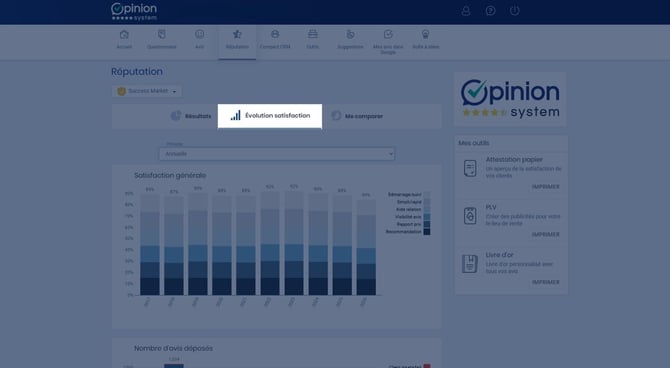Click the Rapport prix legend color swatch
The height and width of the screenshot is (368, 670).
[427, 224]
